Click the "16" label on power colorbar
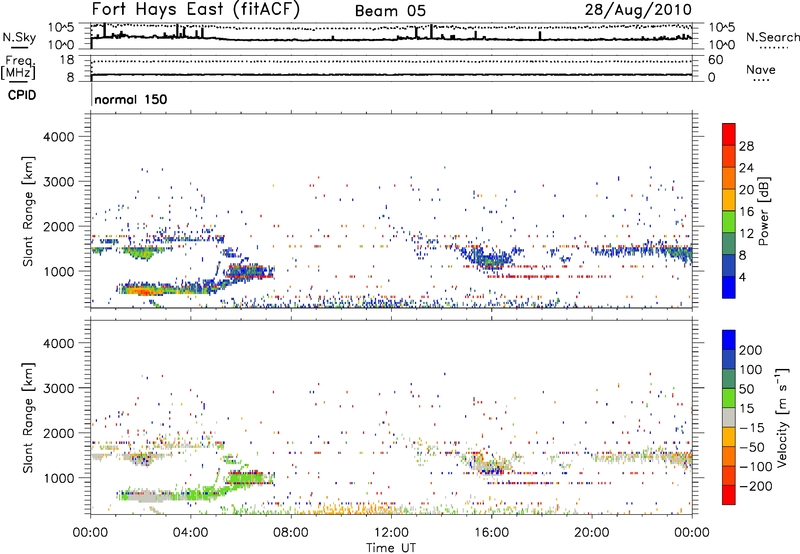 click(746, 212)
